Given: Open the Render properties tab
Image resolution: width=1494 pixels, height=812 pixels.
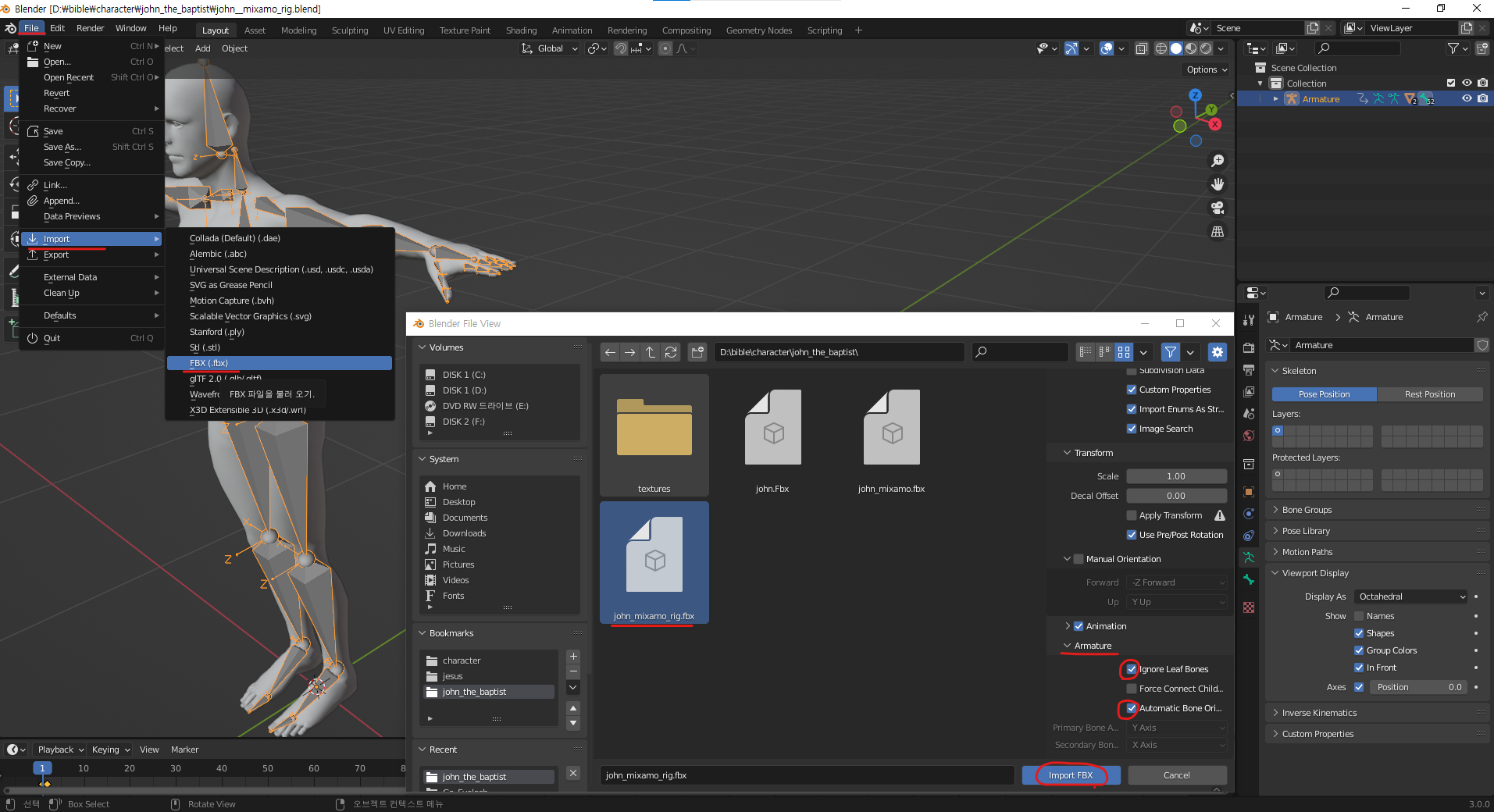Looking at the screenshot, I should (x=1249, y=347).
